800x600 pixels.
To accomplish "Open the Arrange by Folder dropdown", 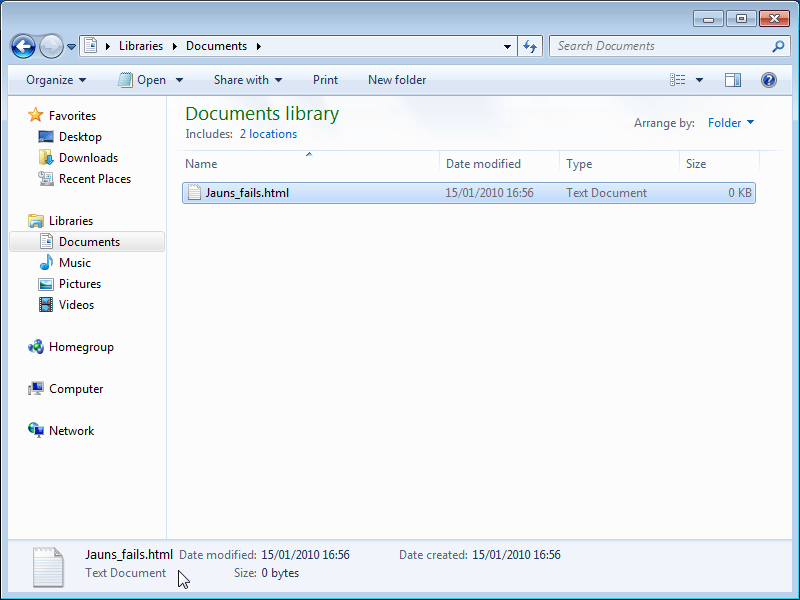I will 731,123.
